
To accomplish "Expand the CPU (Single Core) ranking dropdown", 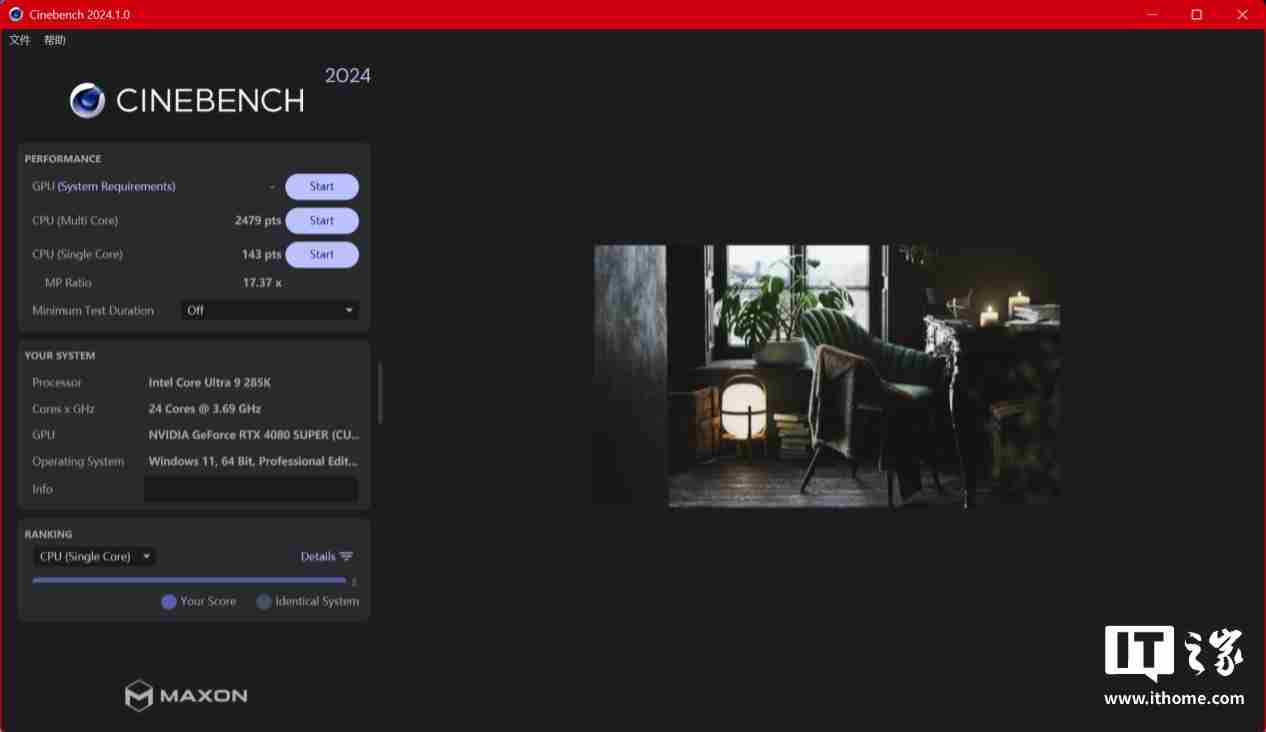I will pyautogui.click(x=94, y=557).
